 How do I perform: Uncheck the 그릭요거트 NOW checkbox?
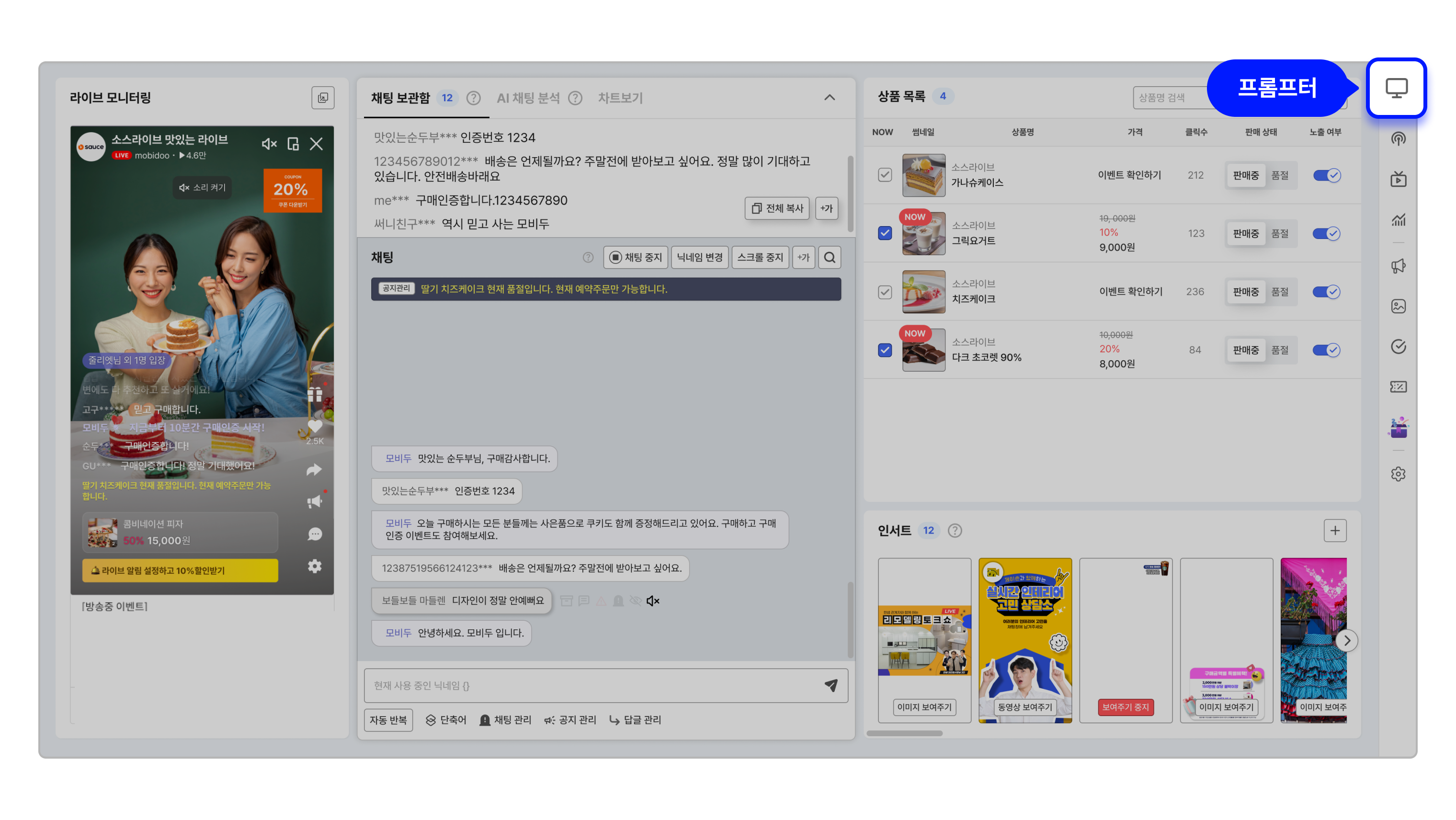click(x=885, y=233)
